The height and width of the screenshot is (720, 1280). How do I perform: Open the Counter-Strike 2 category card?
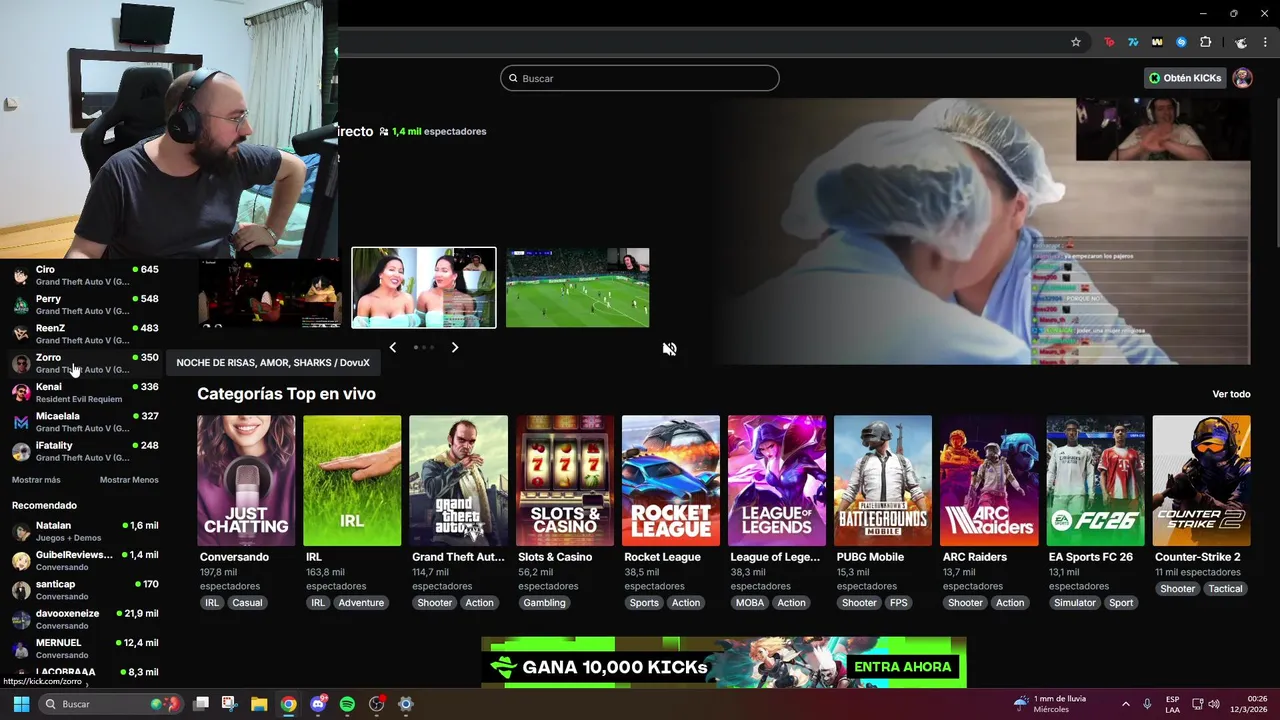pyautogui.click(x=1201, y=481)
